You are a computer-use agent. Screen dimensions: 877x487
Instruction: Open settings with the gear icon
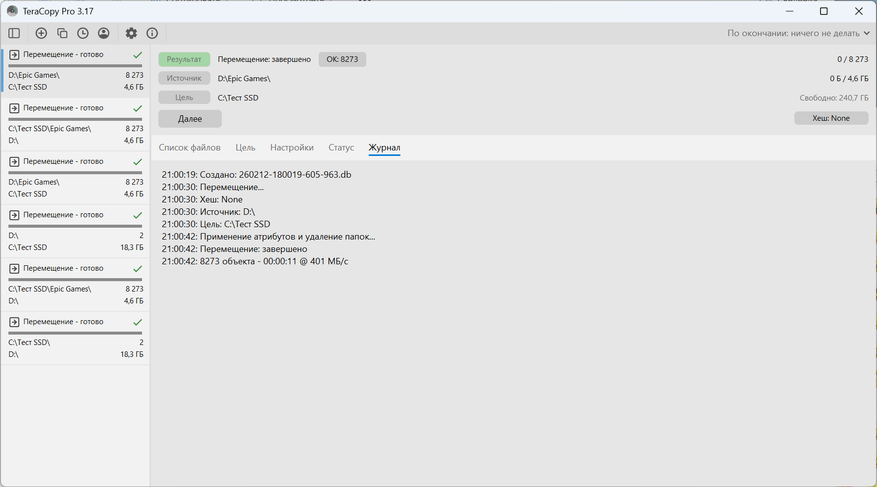coord(131,34)
